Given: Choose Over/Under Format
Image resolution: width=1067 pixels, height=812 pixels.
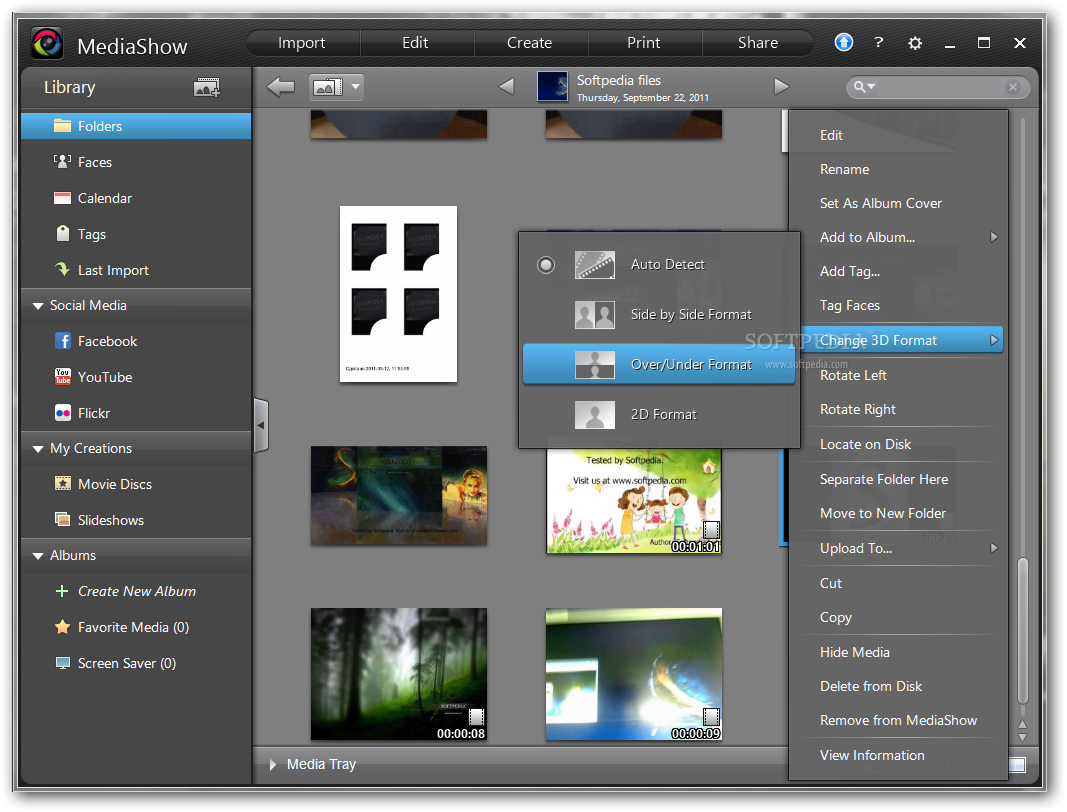Looking at the screenshot, I should [659, 364].
